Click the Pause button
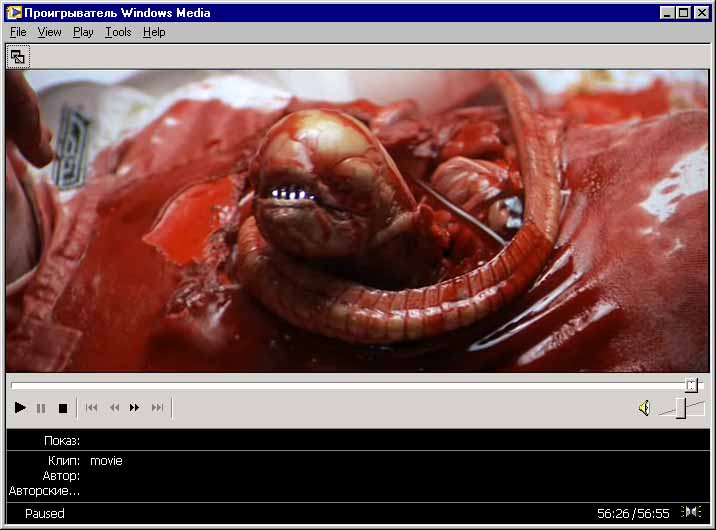716x530 pixels. pyautogui.click(x=41, y=408)
